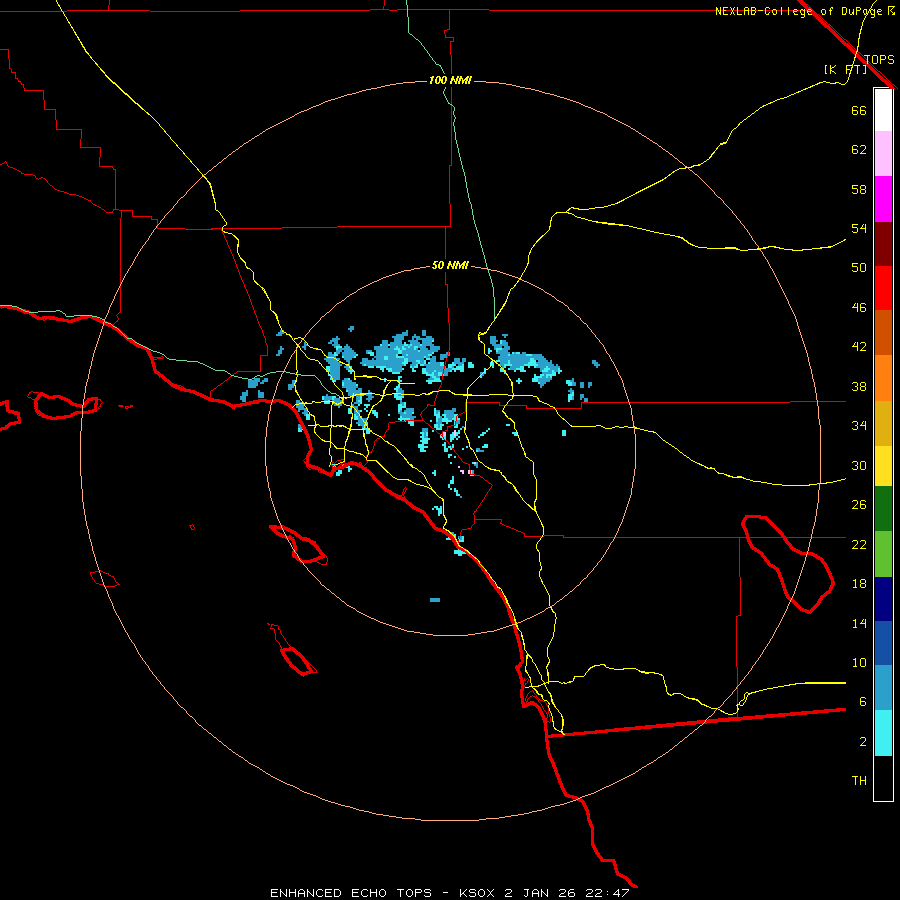Click the "KSOX" radar site identifier

[476, 893]
